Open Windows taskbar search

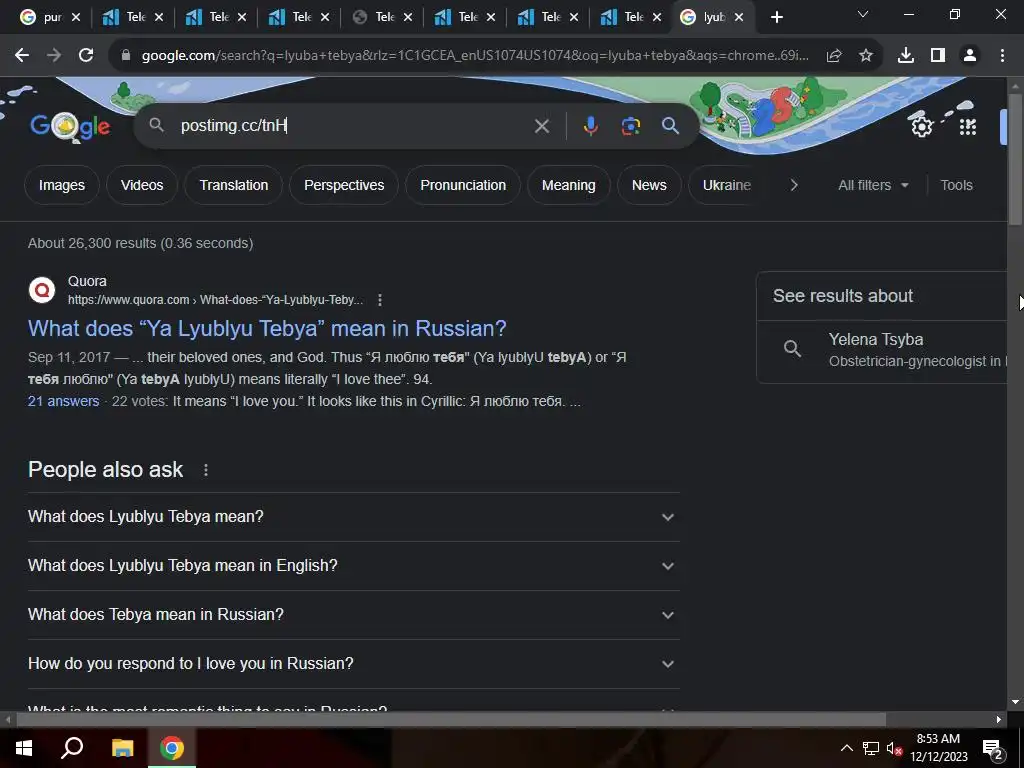(72, 748)
